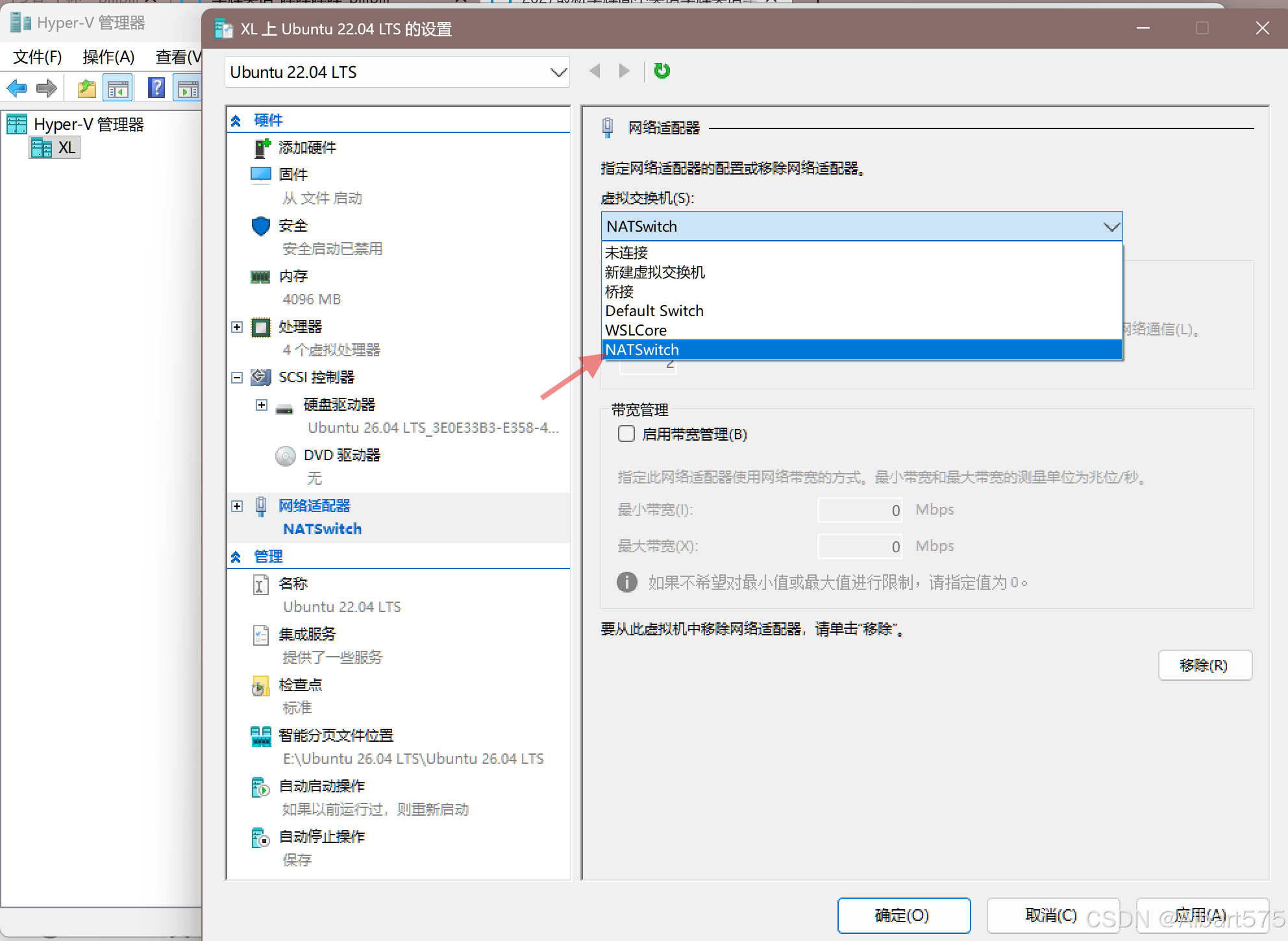Open the Ubuntu 22.04 LTS virtual machine dropdown
The width and height of the screenshot is (1288, 941).
click(397, 72)
